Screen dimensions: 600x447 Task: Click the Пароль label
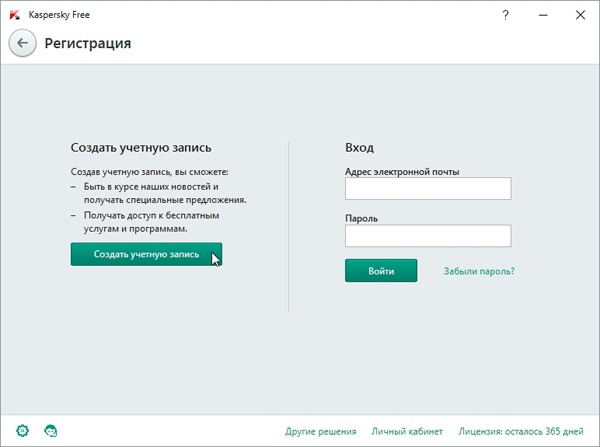pos(362,219)
